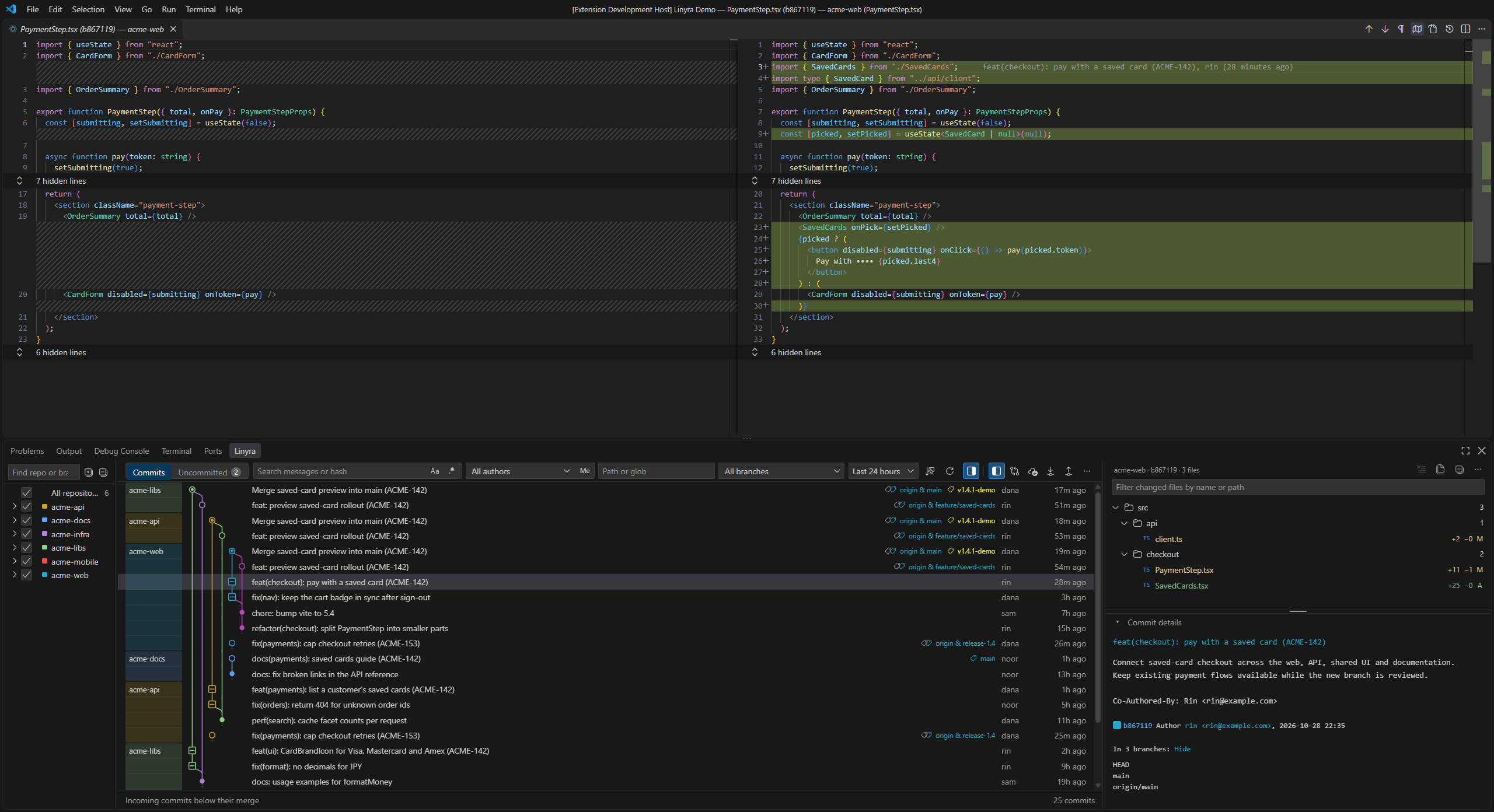Viewport: 1494px width, 812px height.
Task: Uncheck the acme-api repository checkbox
Action: tap(26, 506)
